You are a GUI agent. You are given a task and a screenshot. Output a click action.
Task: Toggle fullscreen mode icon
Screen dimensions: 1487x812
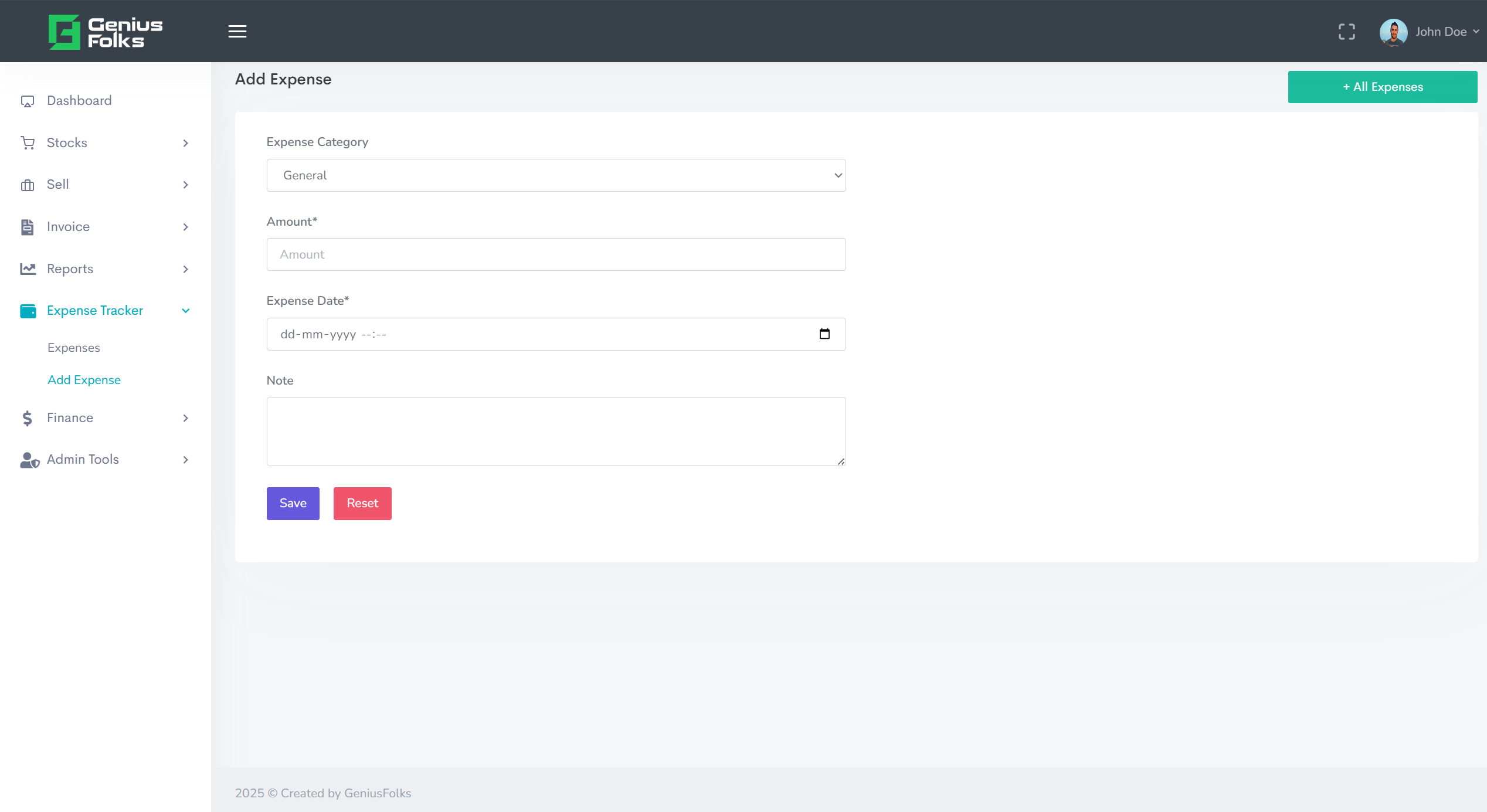(x=1346, y=32)
